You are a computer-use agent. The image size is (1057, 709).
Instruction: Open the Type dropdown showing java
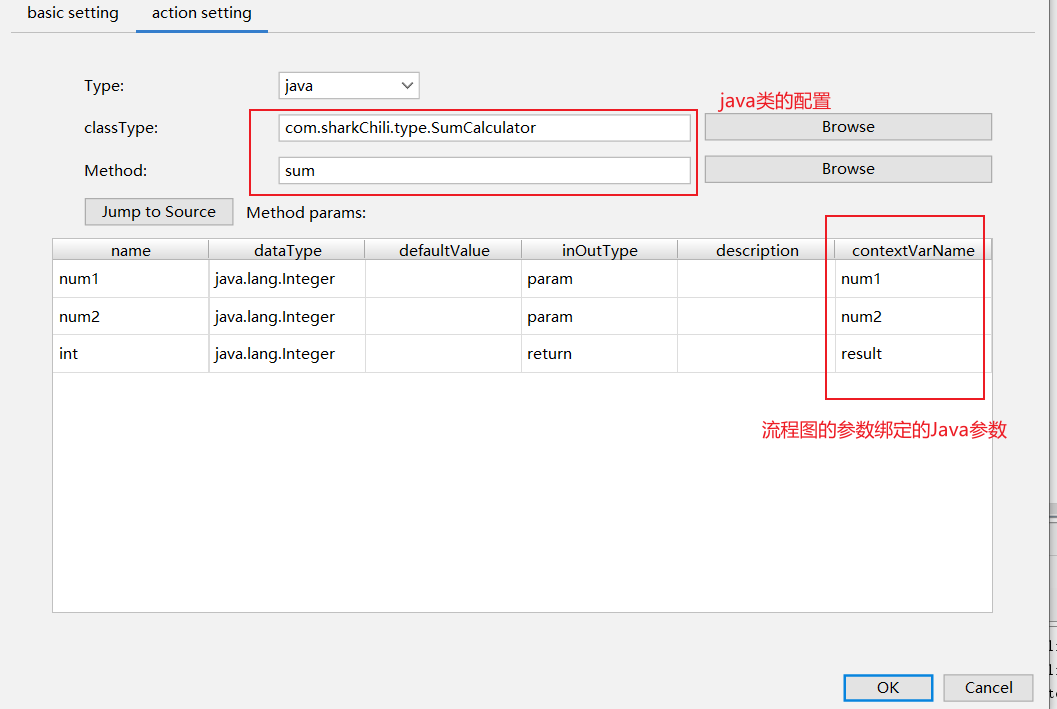point(348,86)
